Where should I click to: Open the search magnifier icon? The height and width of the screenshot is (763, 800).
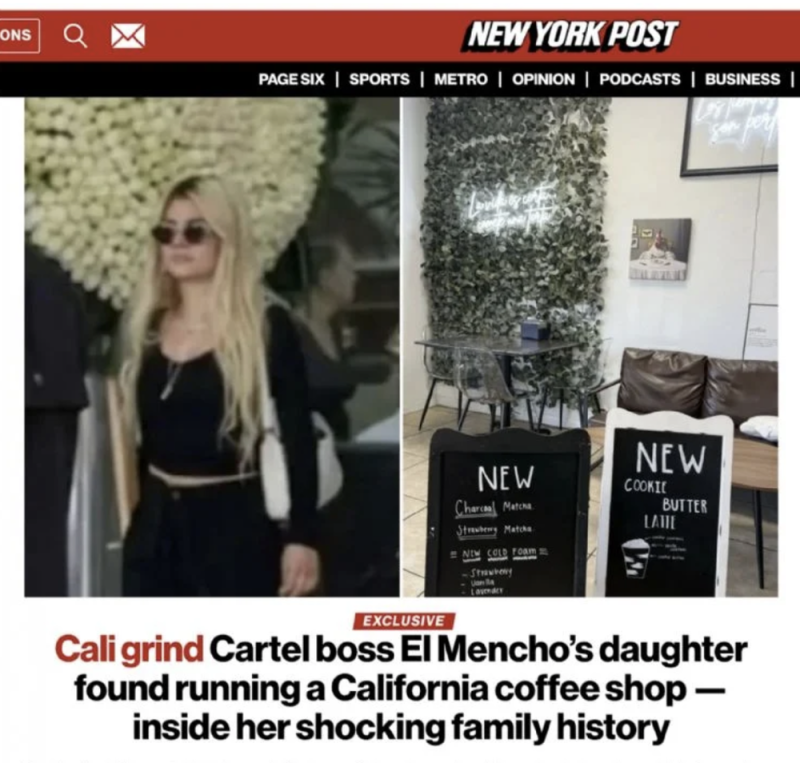pos(75,36)
